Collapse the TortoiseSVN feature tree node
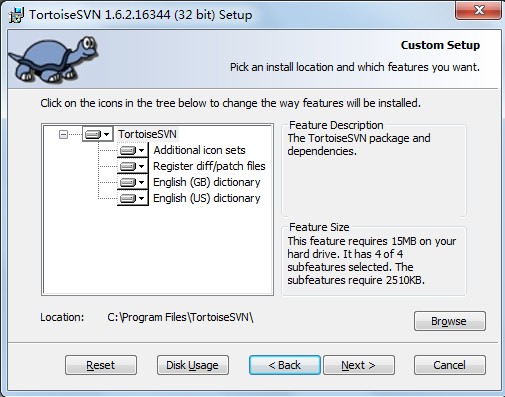Image resolution: width=505 pixels, height=397 pixels. pos(63,134)
